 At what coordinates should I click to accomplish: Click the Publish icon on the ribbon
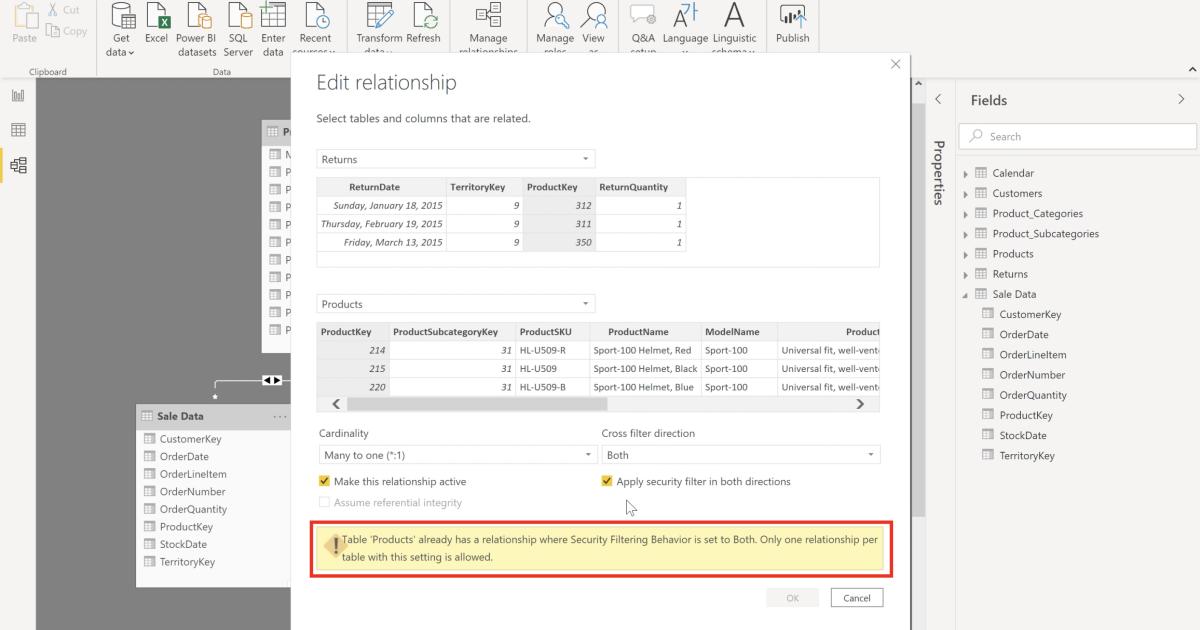792,22
